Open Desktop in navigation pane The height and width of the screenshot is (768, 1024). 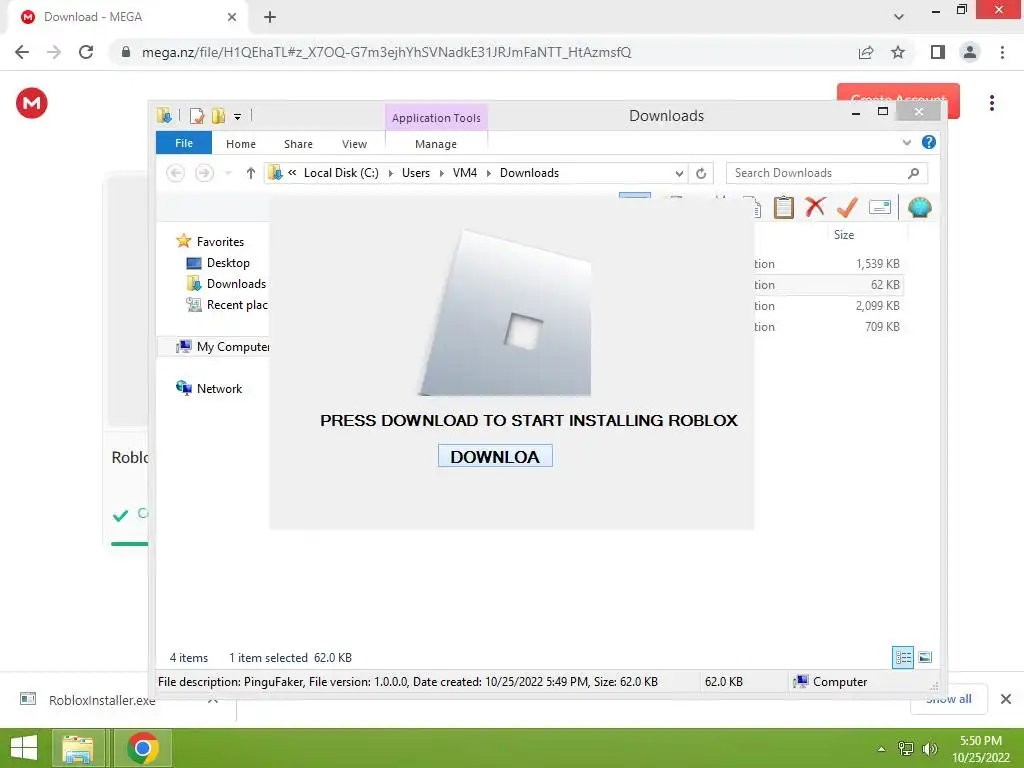coord(228,263)
